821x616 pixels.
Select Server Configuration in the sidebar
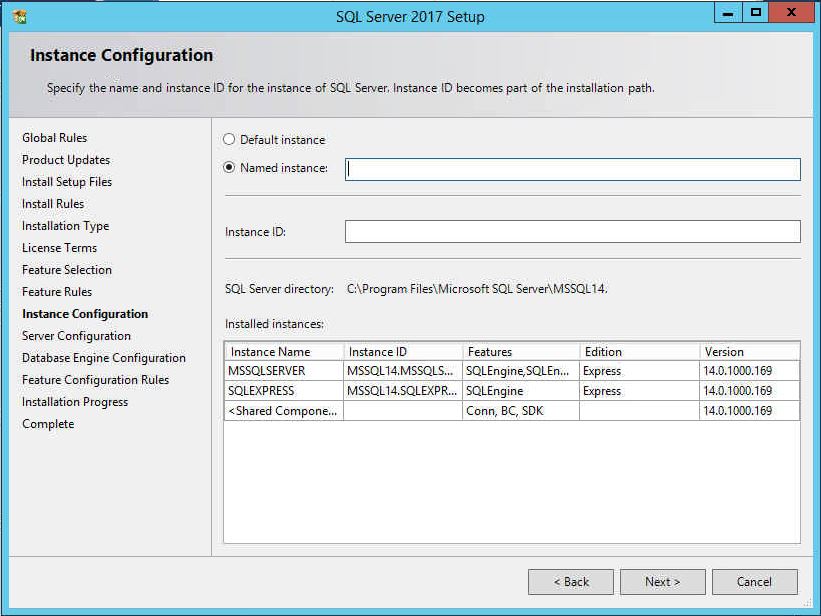(76, 336)
